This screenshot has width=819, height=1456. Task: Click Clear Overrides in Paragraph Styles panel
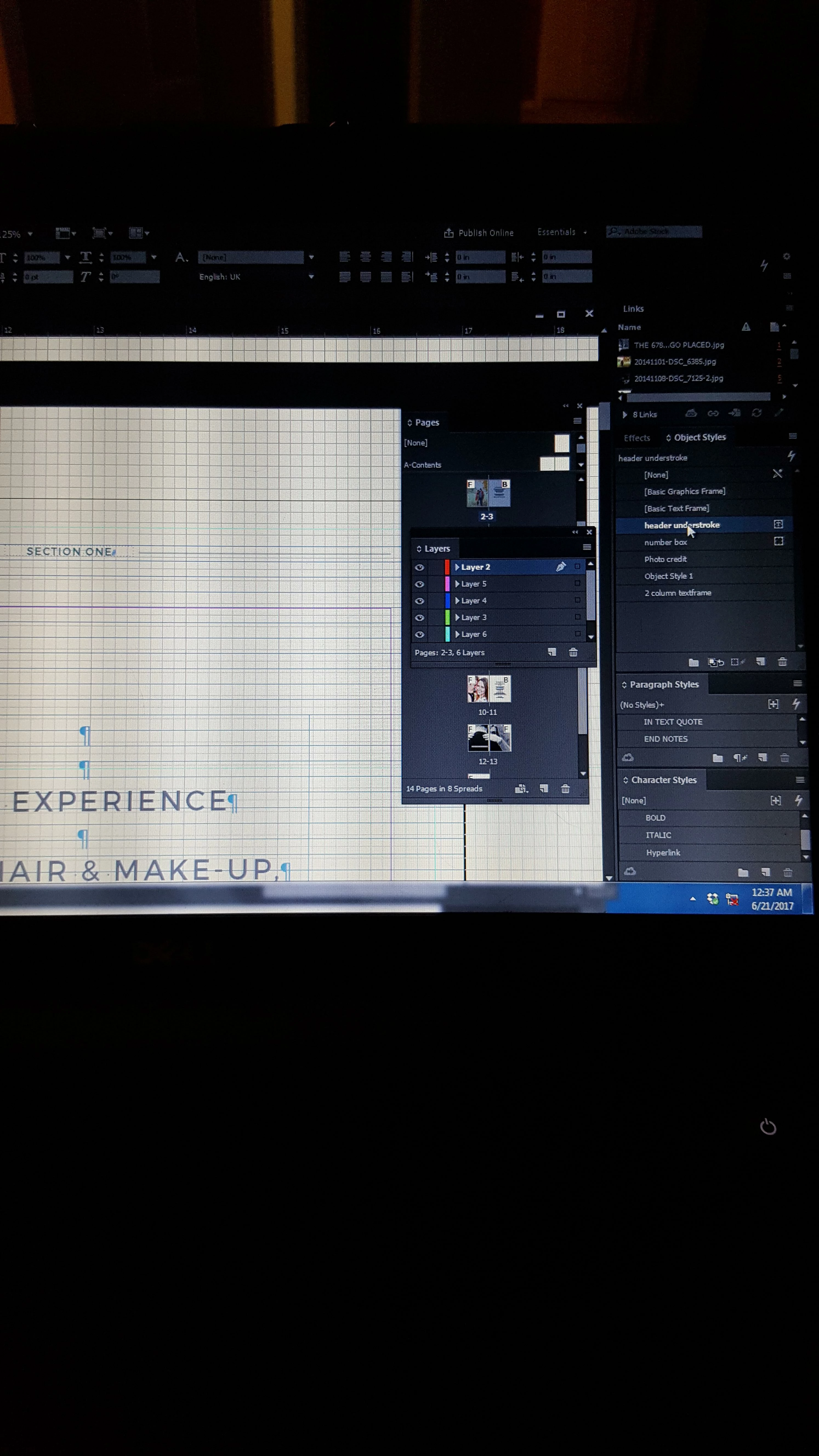click(x=740, y=758)
